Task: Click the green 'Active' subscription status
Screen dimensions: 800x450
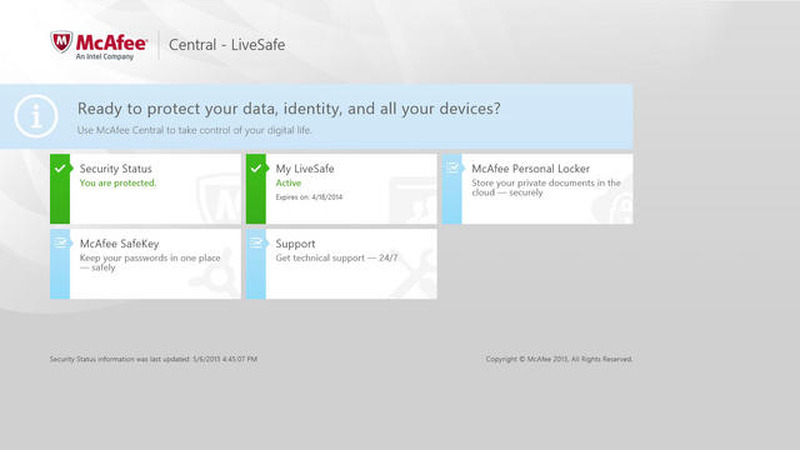Action: pos(289,183)
